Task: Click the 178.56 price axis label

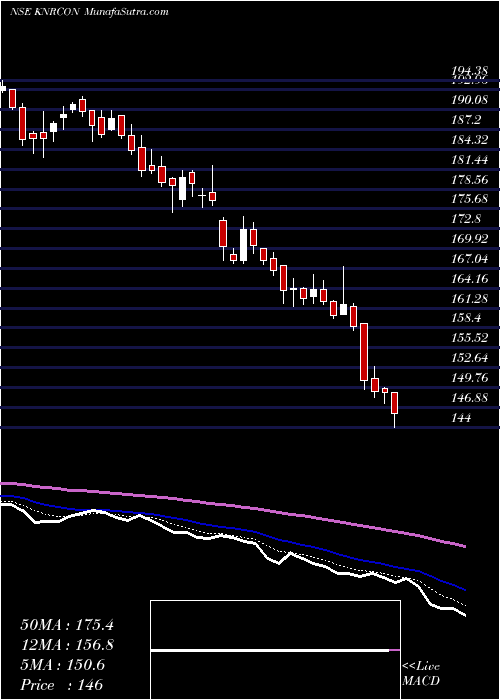Action: [469, 179]
